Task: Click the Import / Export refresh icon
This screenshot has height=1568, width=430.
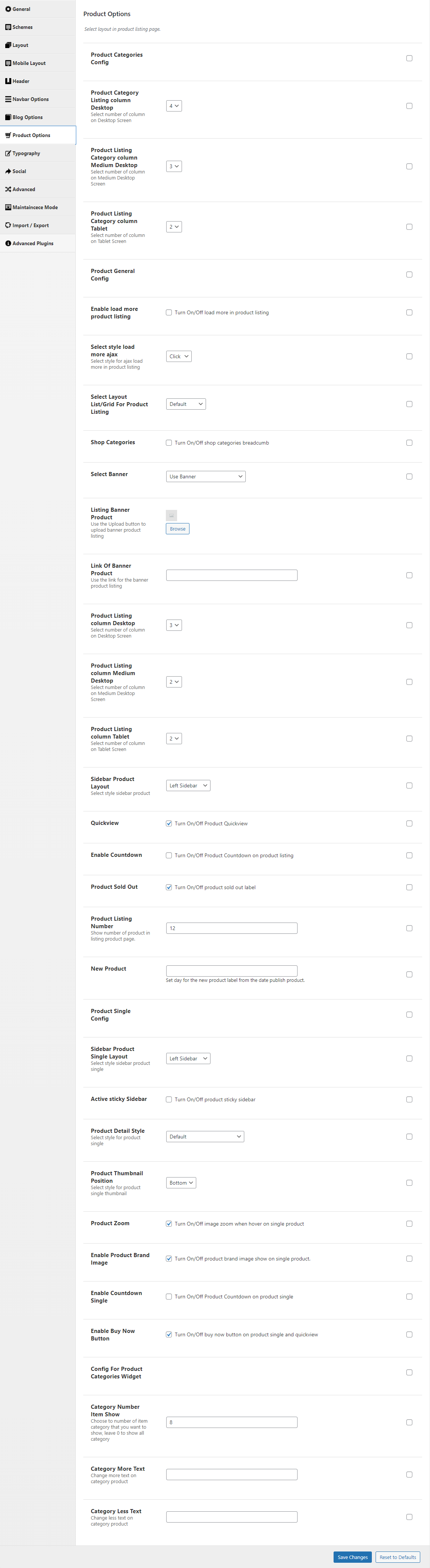Action: [x=8, y=225]
